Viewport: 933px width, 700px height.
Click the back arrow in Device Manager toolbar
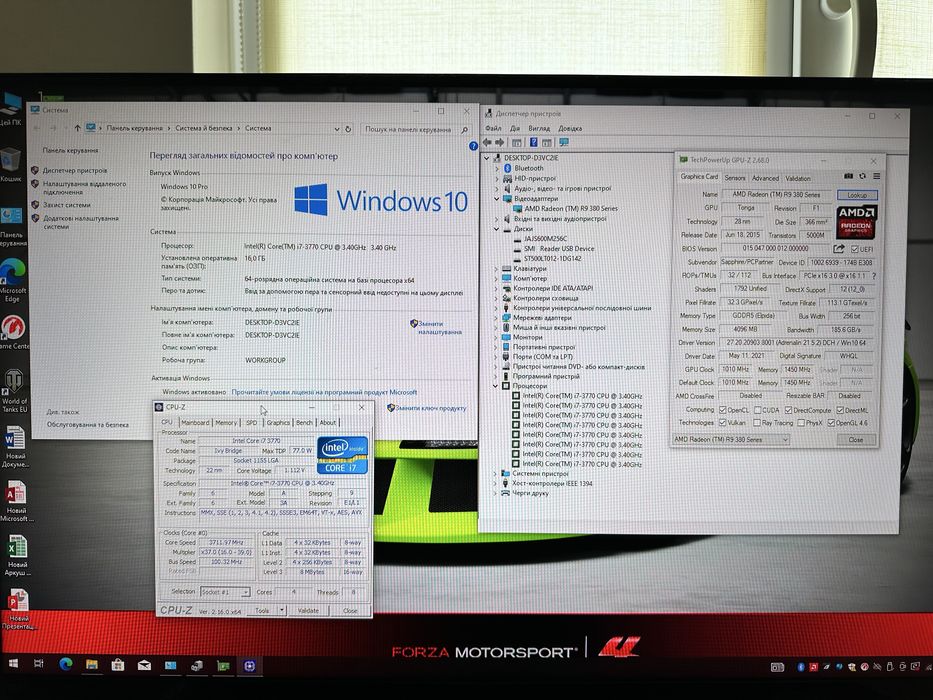pos(487,142)
